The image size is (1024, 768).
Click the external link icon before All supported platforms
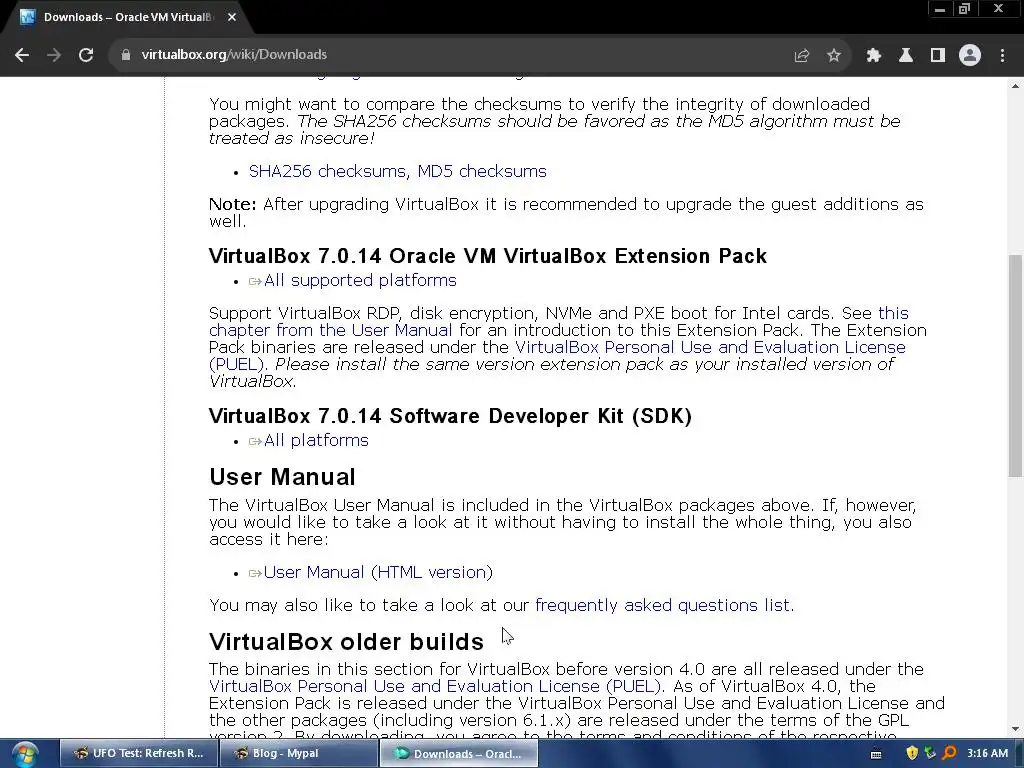click(x=255, y=282)
